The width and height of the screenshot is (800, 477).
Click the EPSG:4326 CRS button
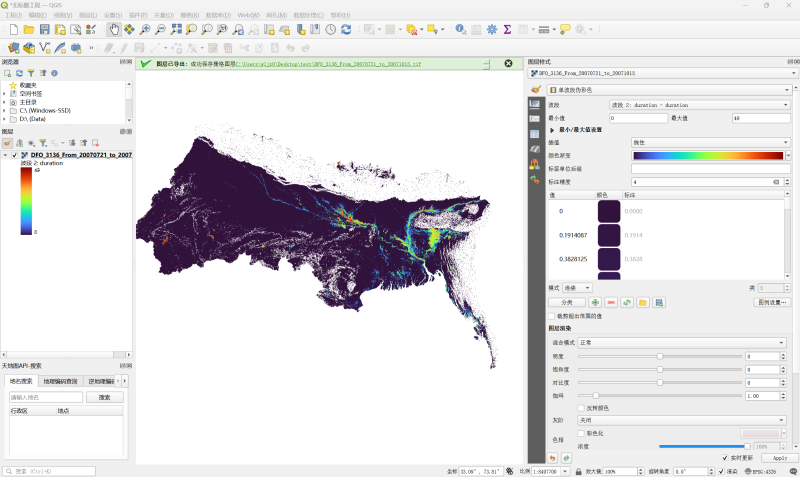click(x=760, y=471)
